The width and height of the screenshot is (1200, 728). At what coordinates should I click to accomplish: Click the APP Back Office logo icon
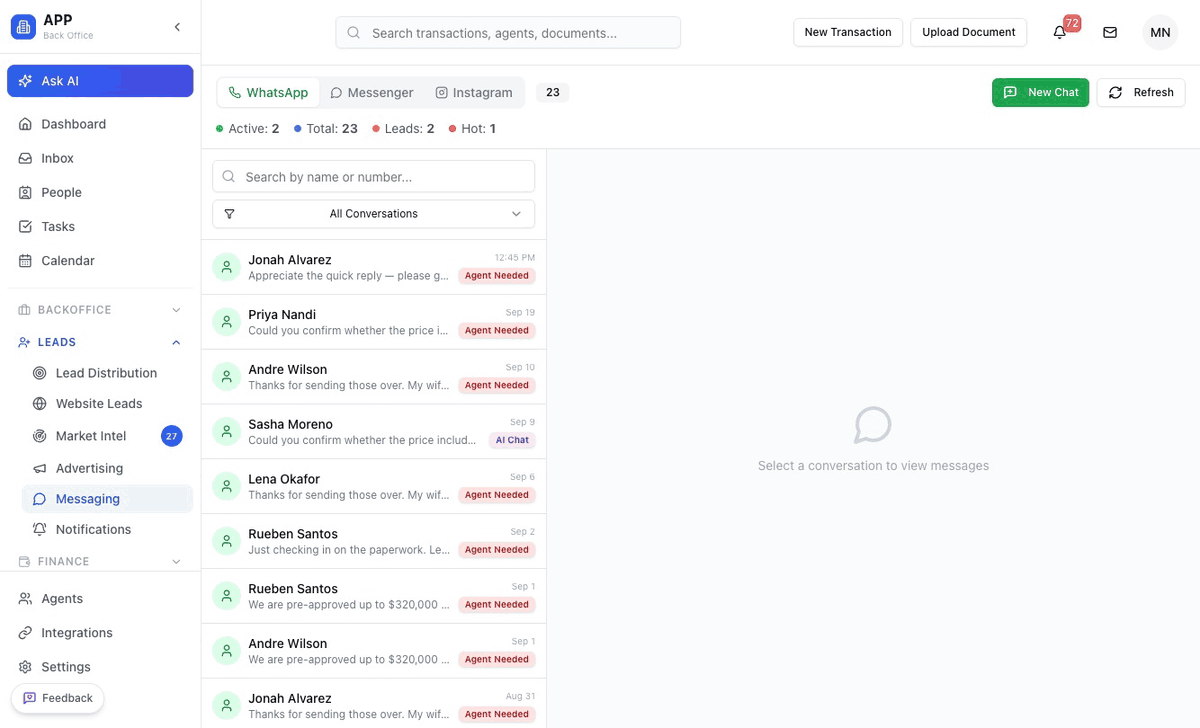point(23,27)
